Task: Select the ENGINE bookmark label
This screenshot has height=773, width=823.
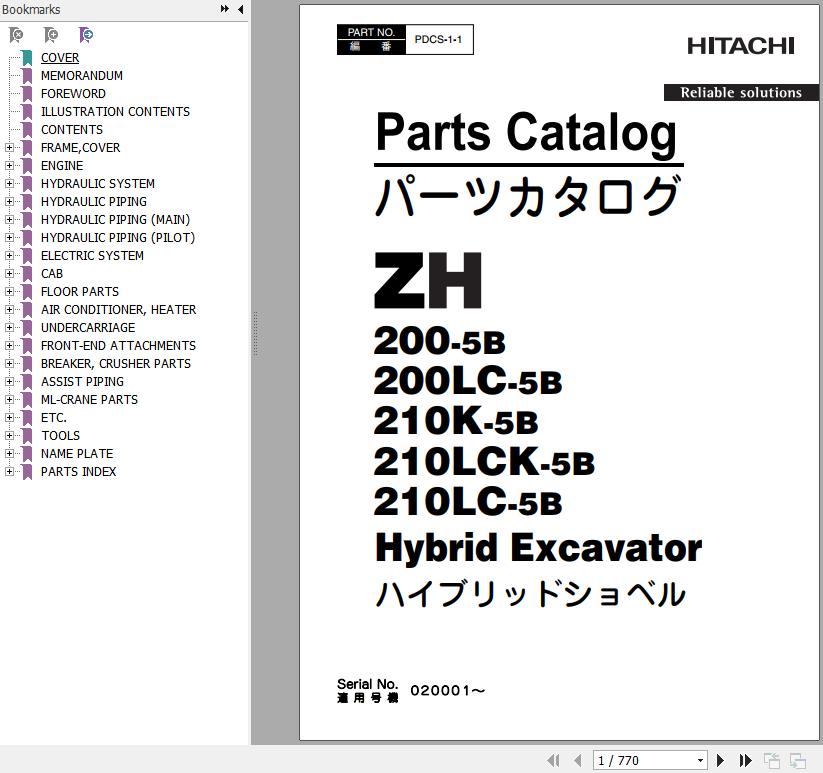Action: click(62, 165)
